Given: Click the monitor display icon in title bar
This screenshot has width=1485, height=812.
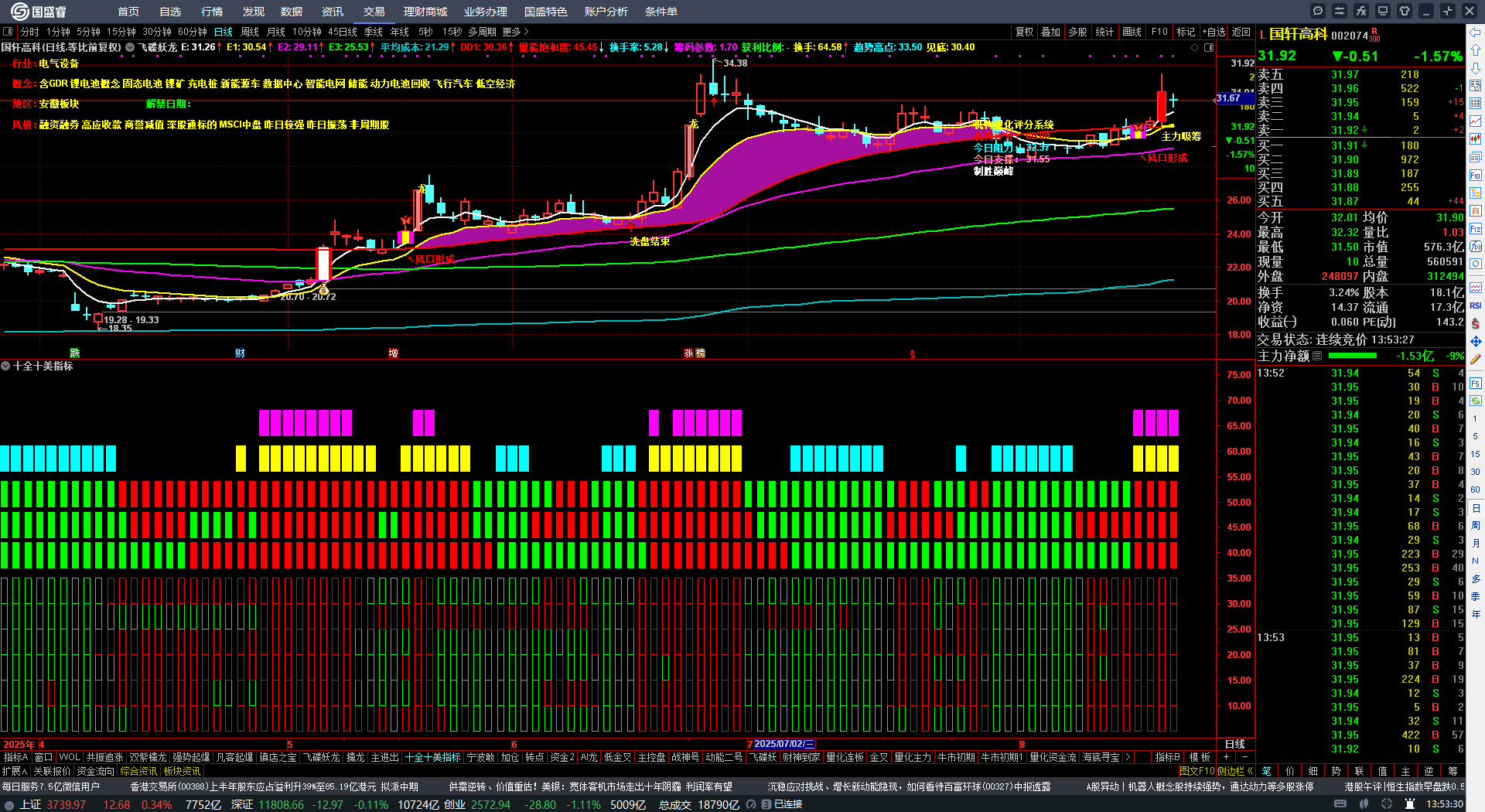Looking at the screenshot, I should tap(1383, 11).
